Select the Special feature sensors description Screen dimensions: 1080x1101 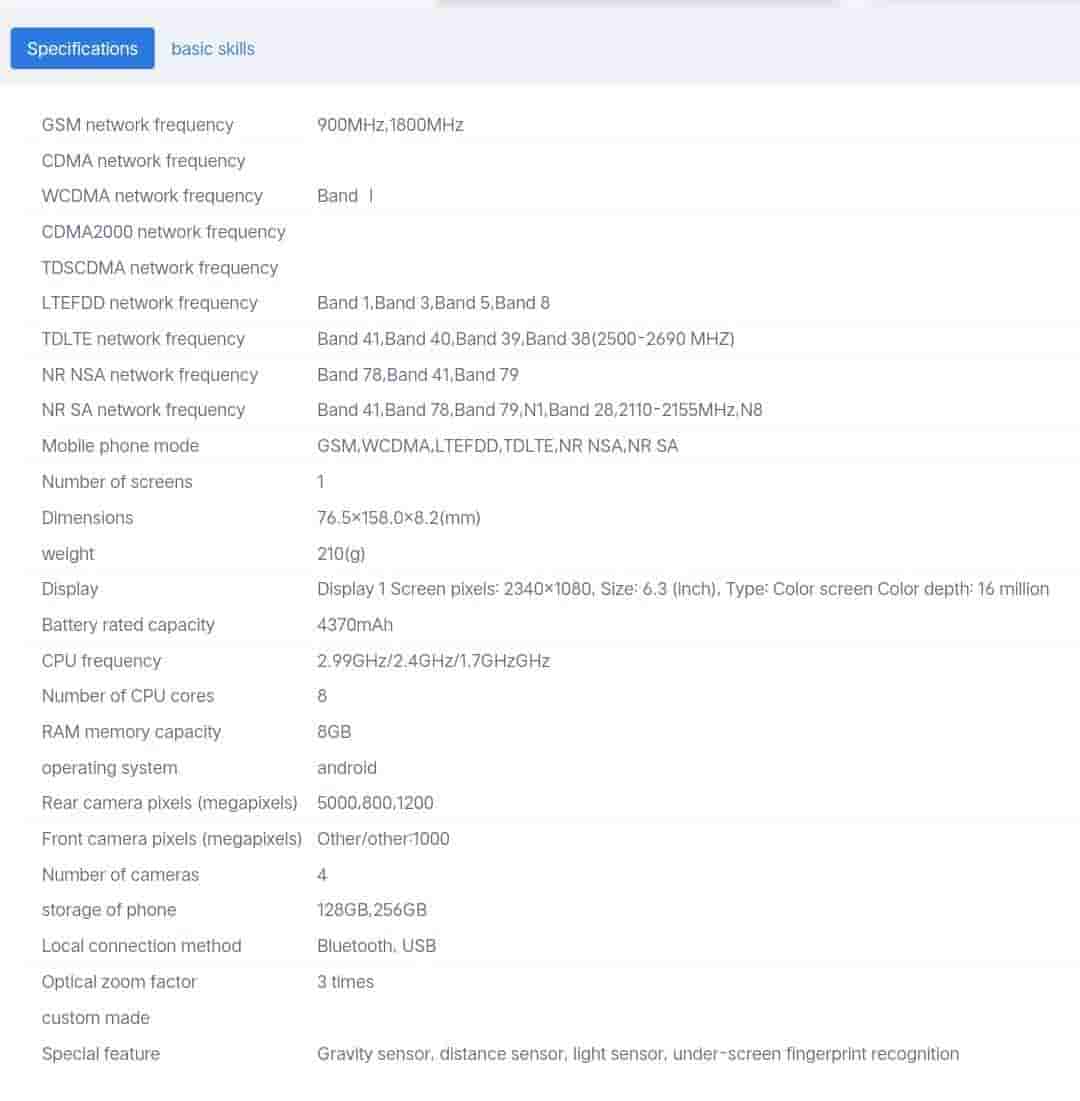pyautogui.click(x=637, y=1054)
